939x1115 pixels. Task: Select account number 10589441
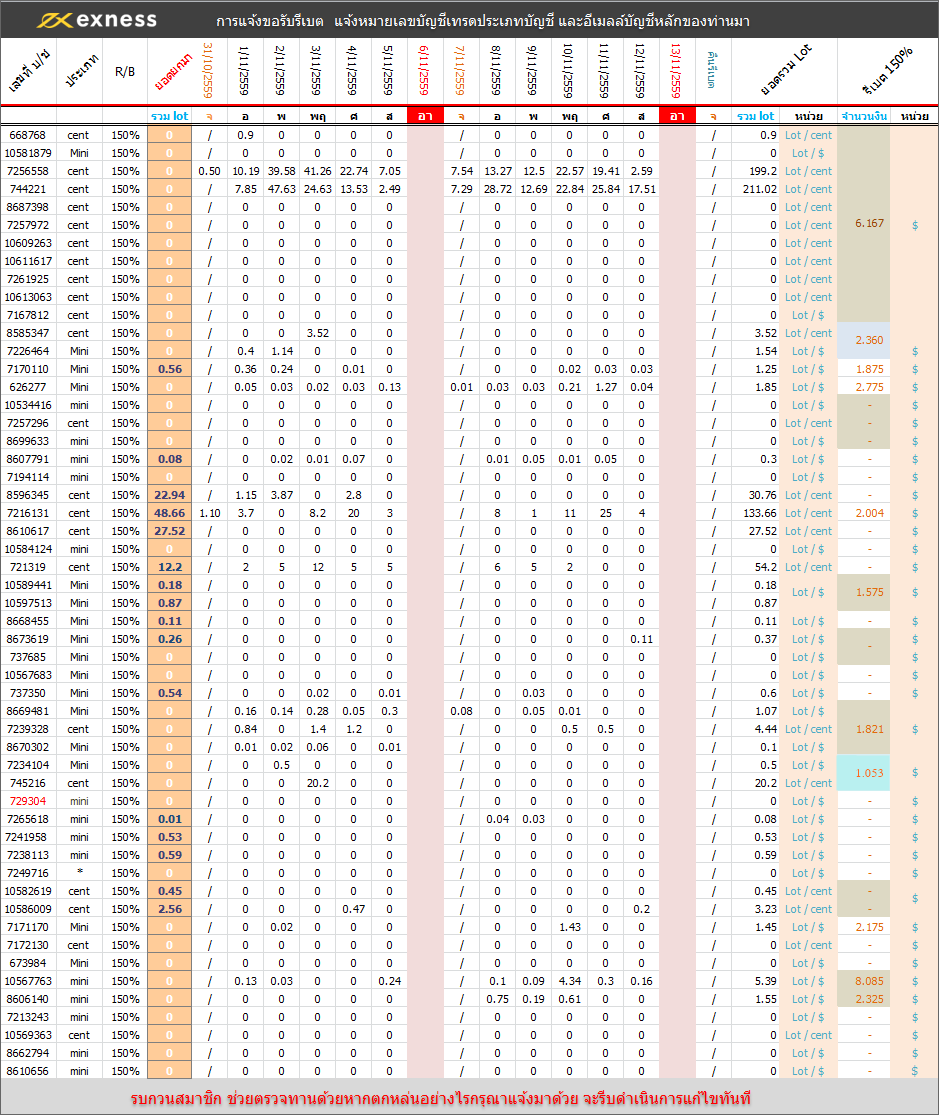pos(28,585)
